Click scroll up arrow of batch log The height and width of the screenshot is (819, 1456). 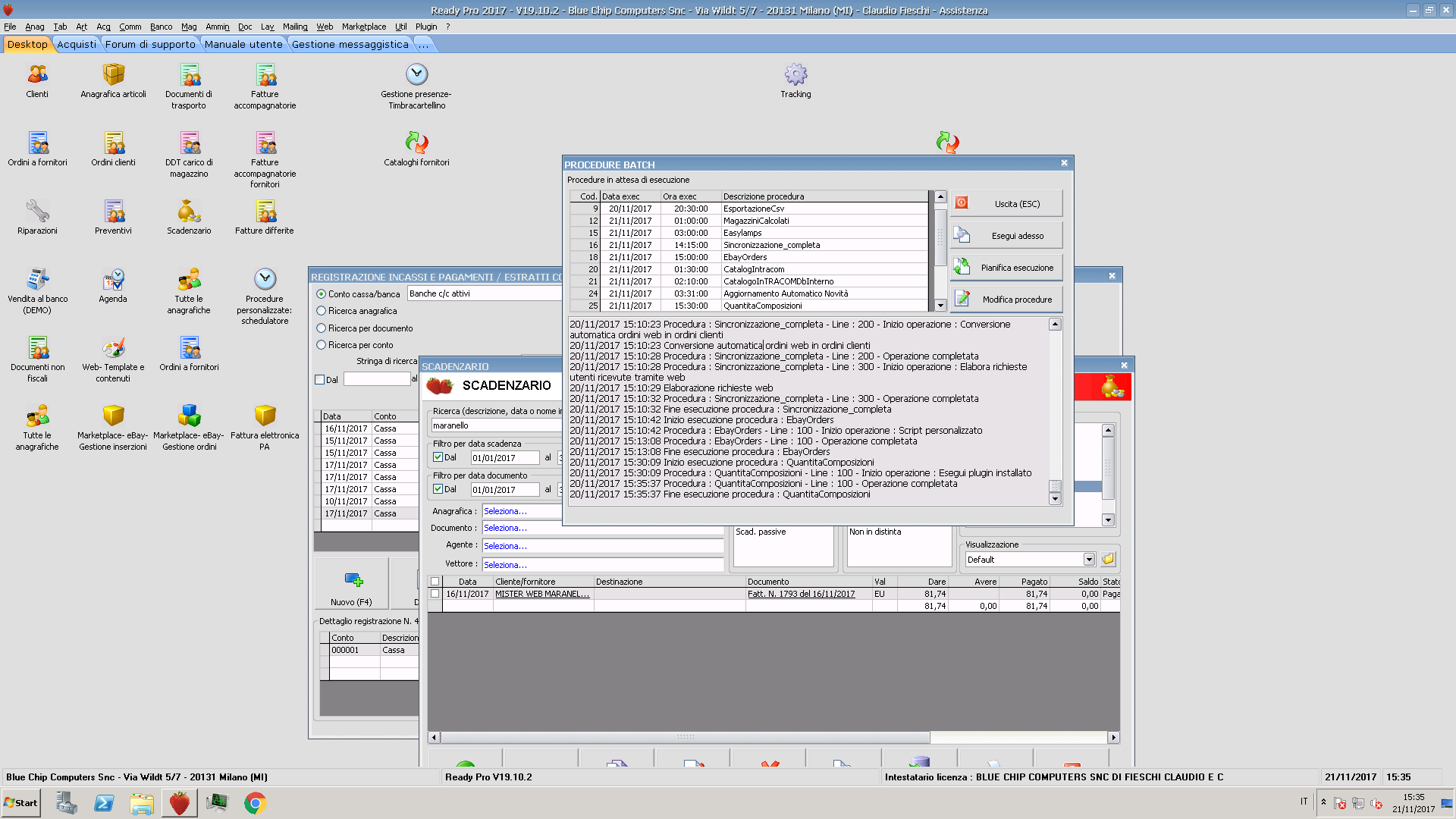click(x=1055, y=325)
